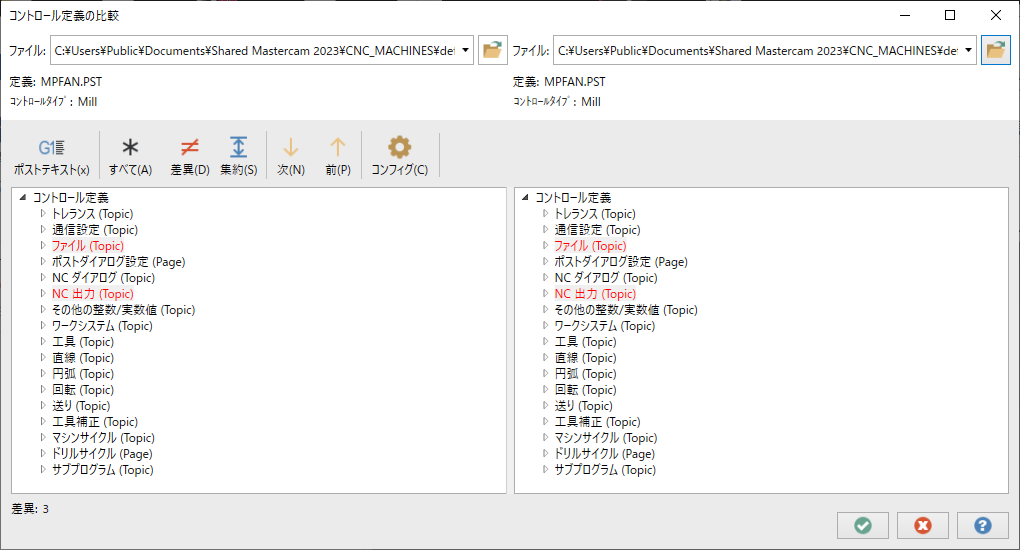This screenshot has width=1020, height=550.
Task: Expand right ファイル (Topic) arrow
Action: pos(545,245)
